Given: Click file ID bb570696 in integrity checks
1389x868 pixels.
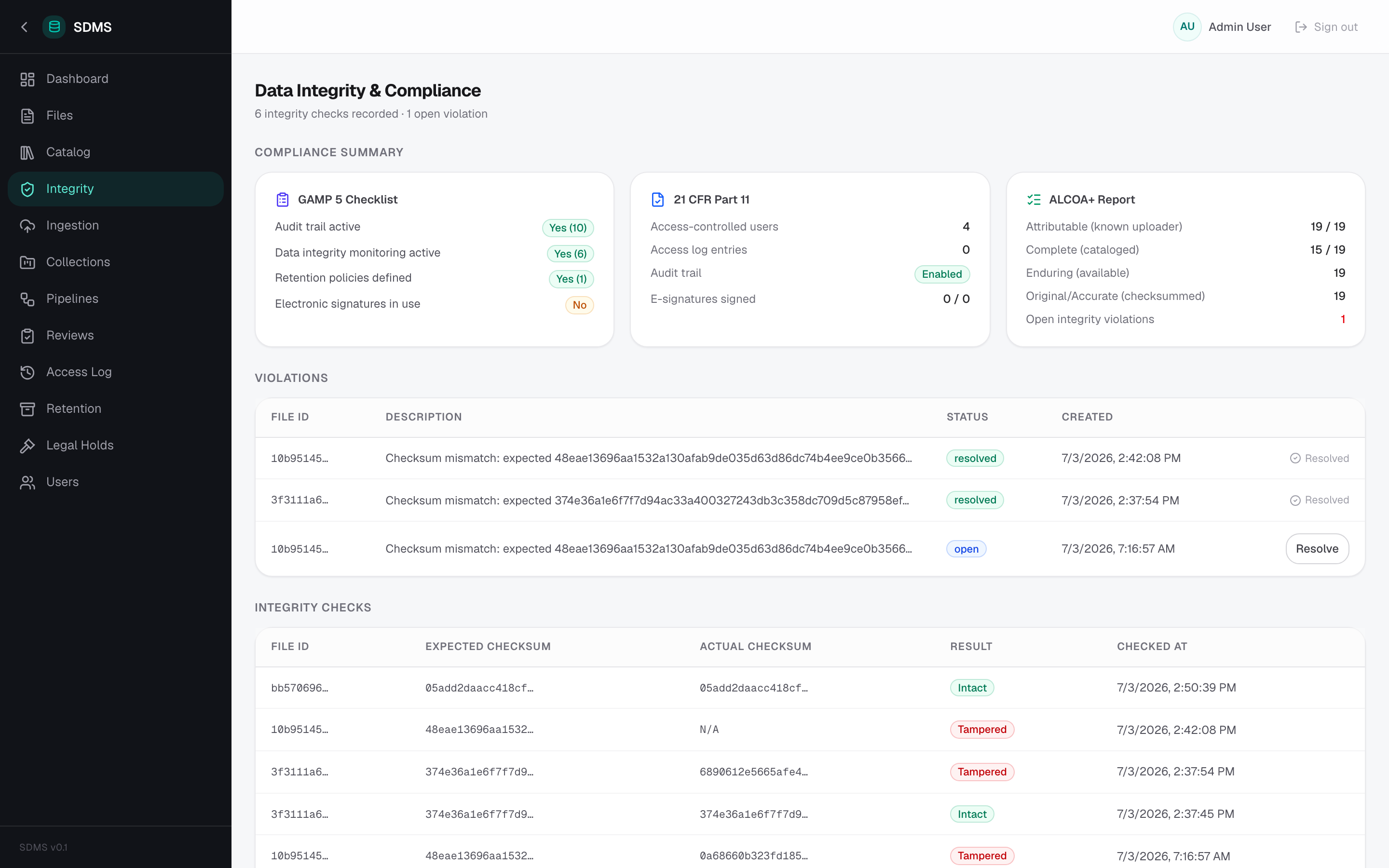Looking at the screenshot, I should 300,688.
